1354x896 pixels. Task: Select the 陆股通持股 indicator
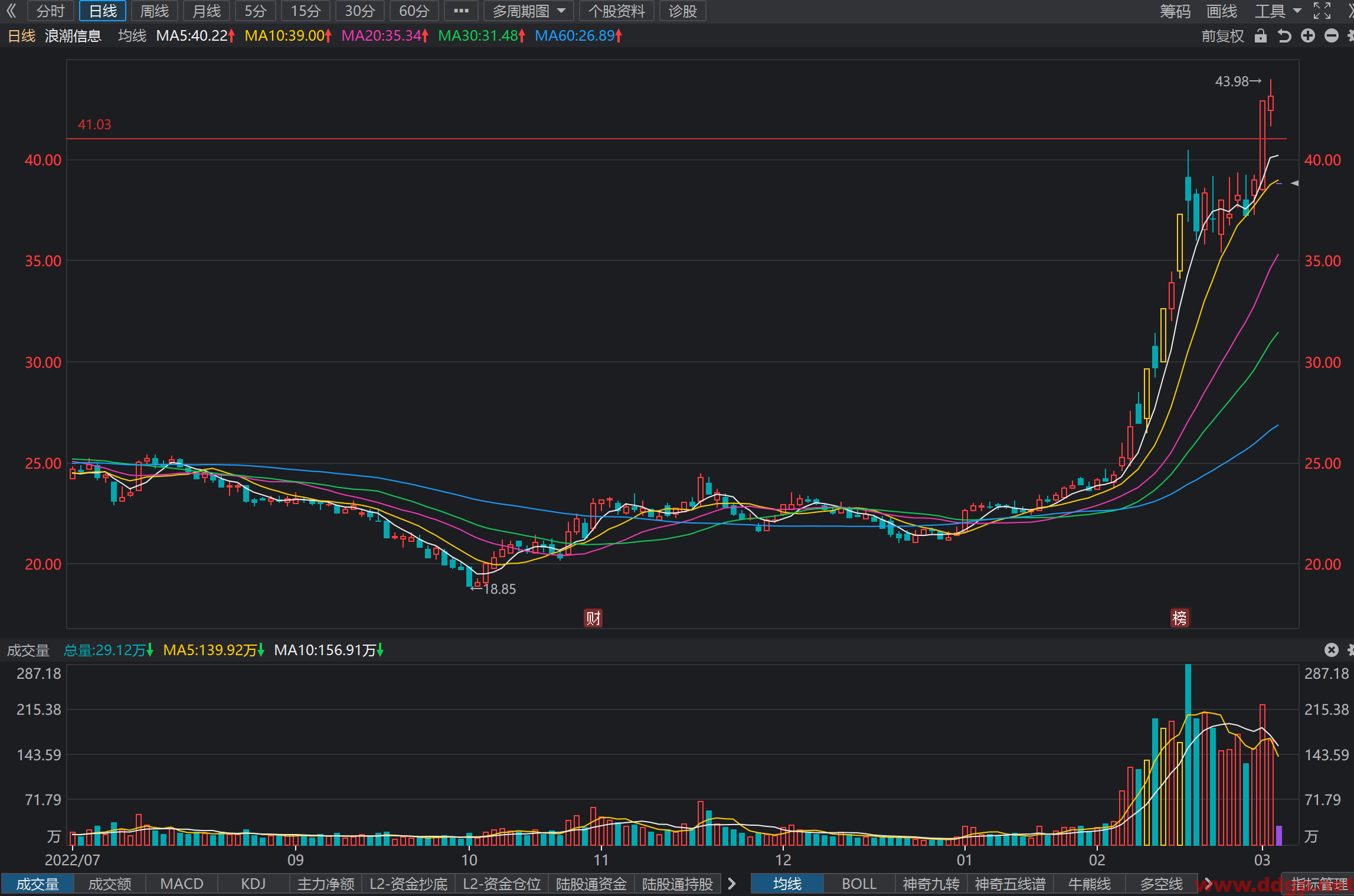coord(678,884)
